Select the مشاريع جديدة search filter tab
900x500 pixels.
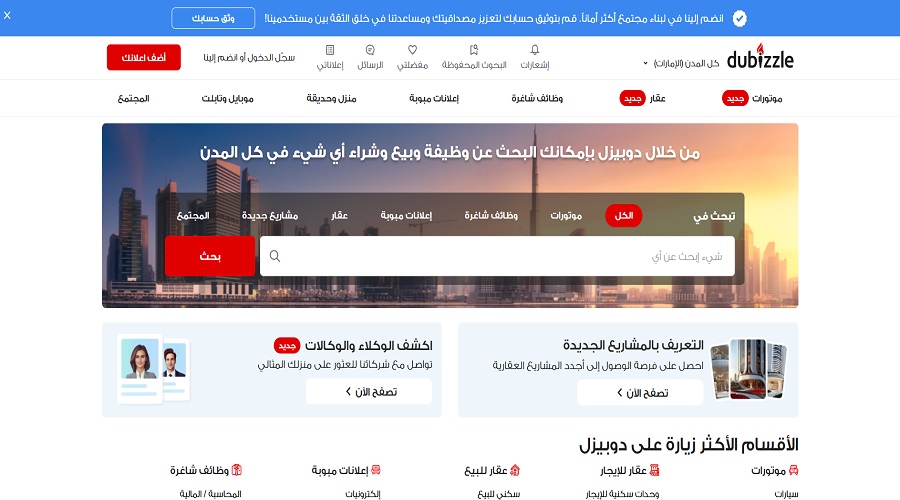click(270, 215)
